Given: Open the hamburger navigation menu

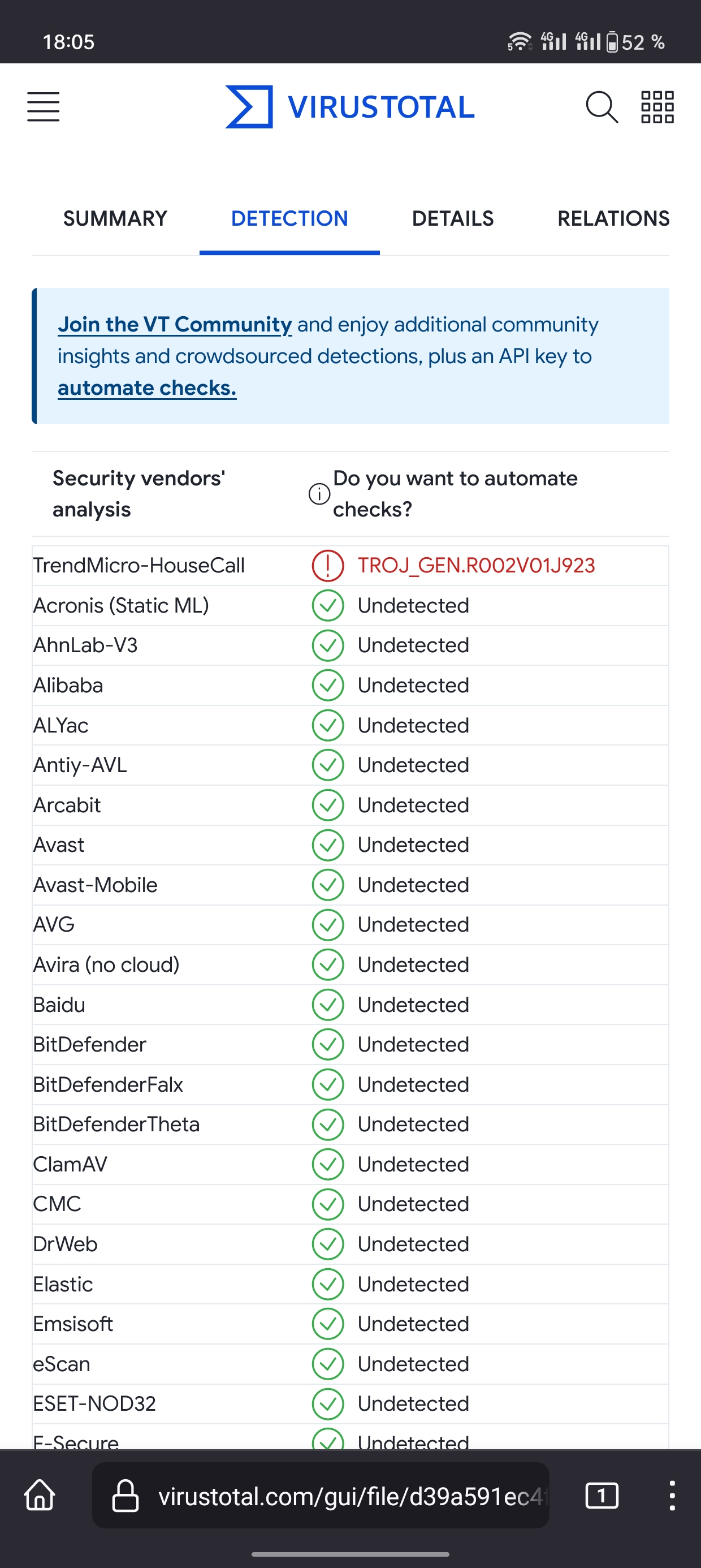Looking at the screenshot, I should 43,106.
